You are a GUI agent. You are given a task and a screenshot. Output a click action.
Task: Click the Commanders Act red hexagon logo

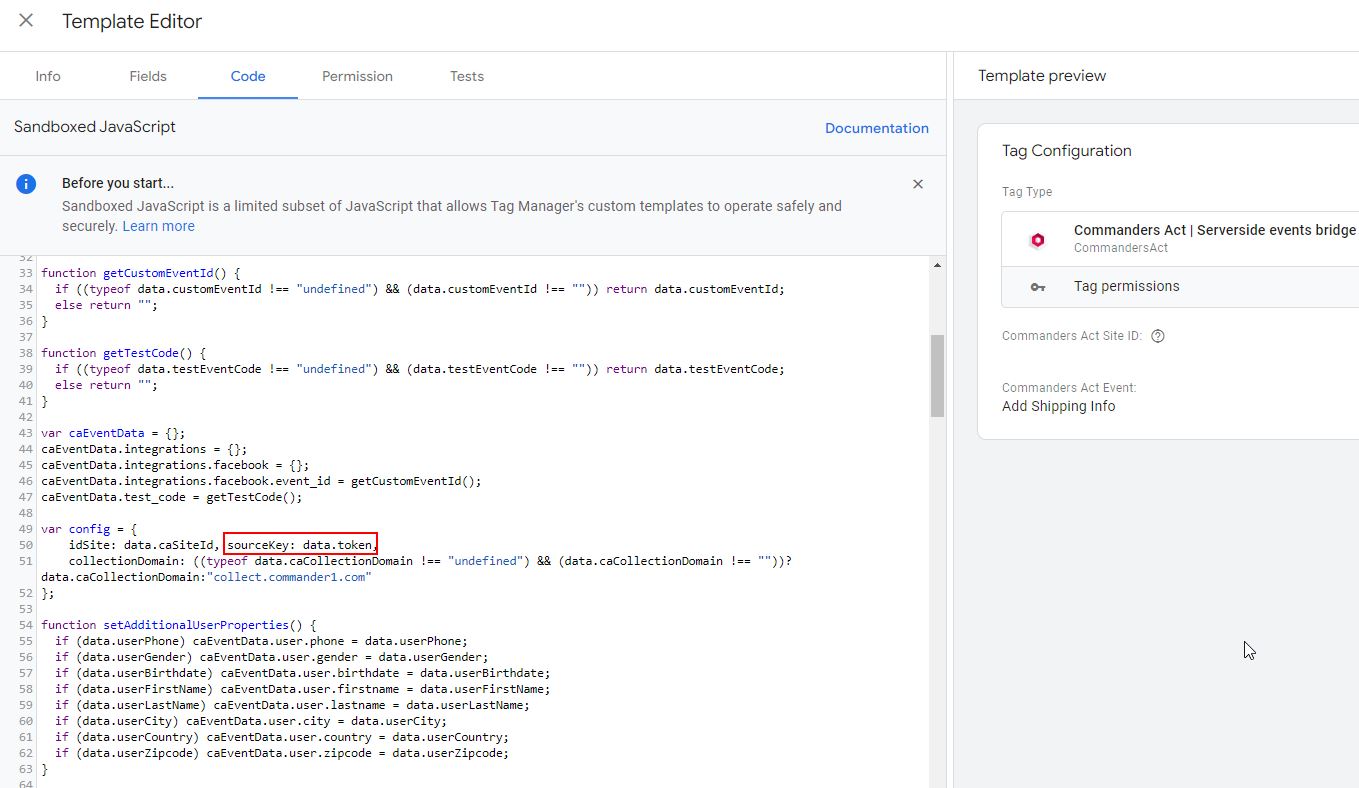tap(1038, 240)
